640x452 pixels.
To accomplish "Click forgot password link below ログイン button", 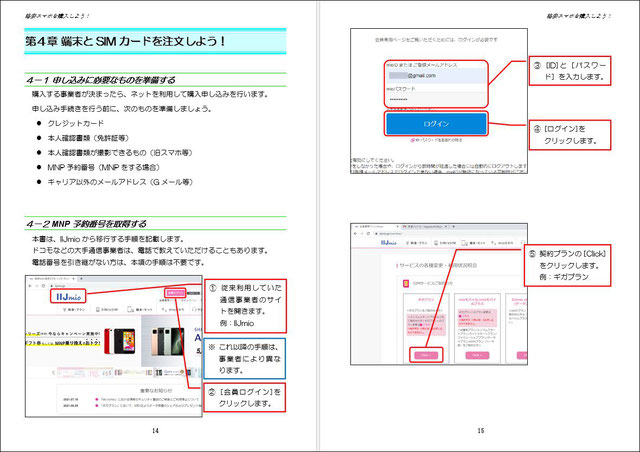I will [436, 140].
